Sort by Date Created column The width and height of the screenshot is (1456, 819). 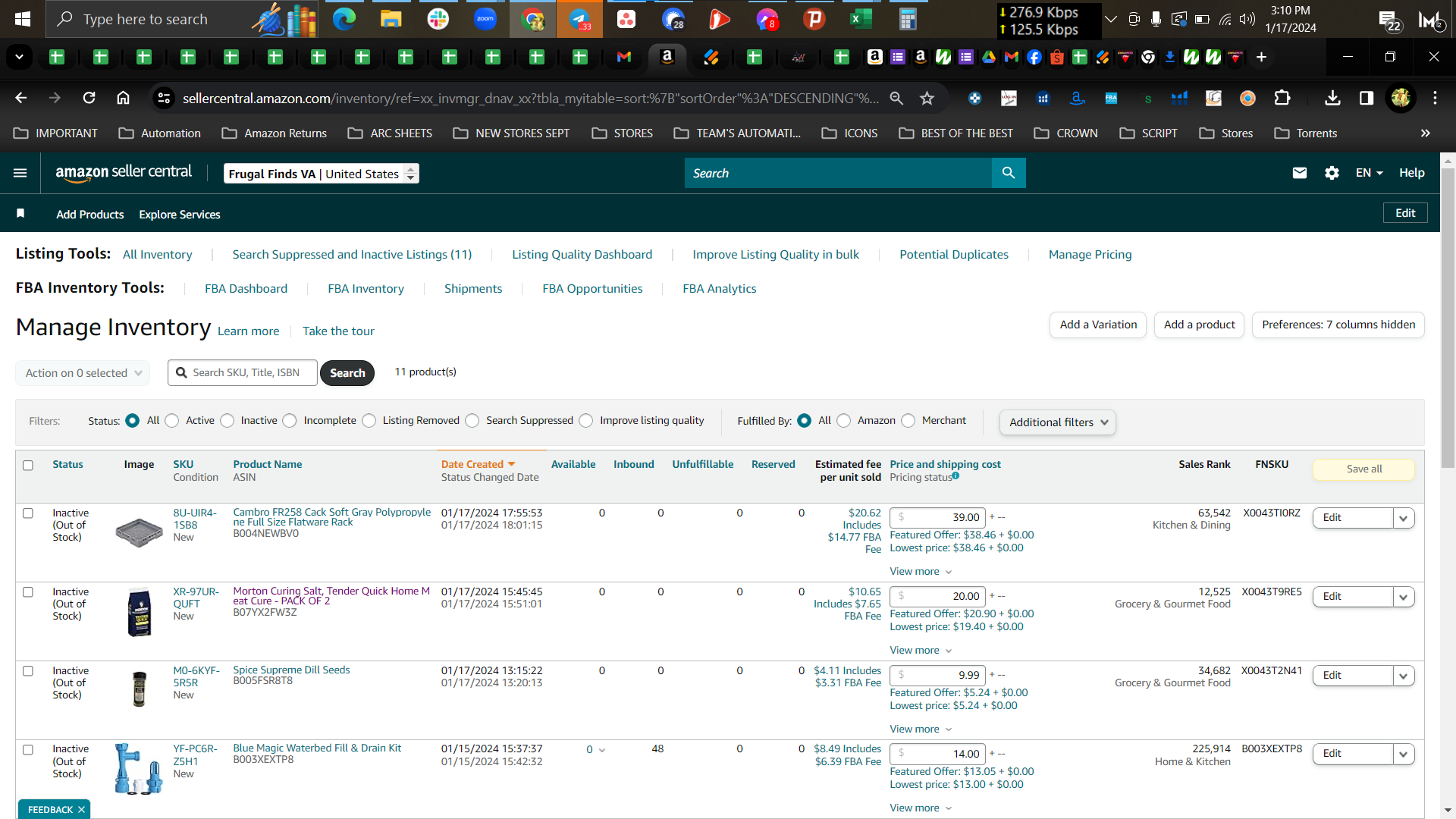[x=479, y=464]
